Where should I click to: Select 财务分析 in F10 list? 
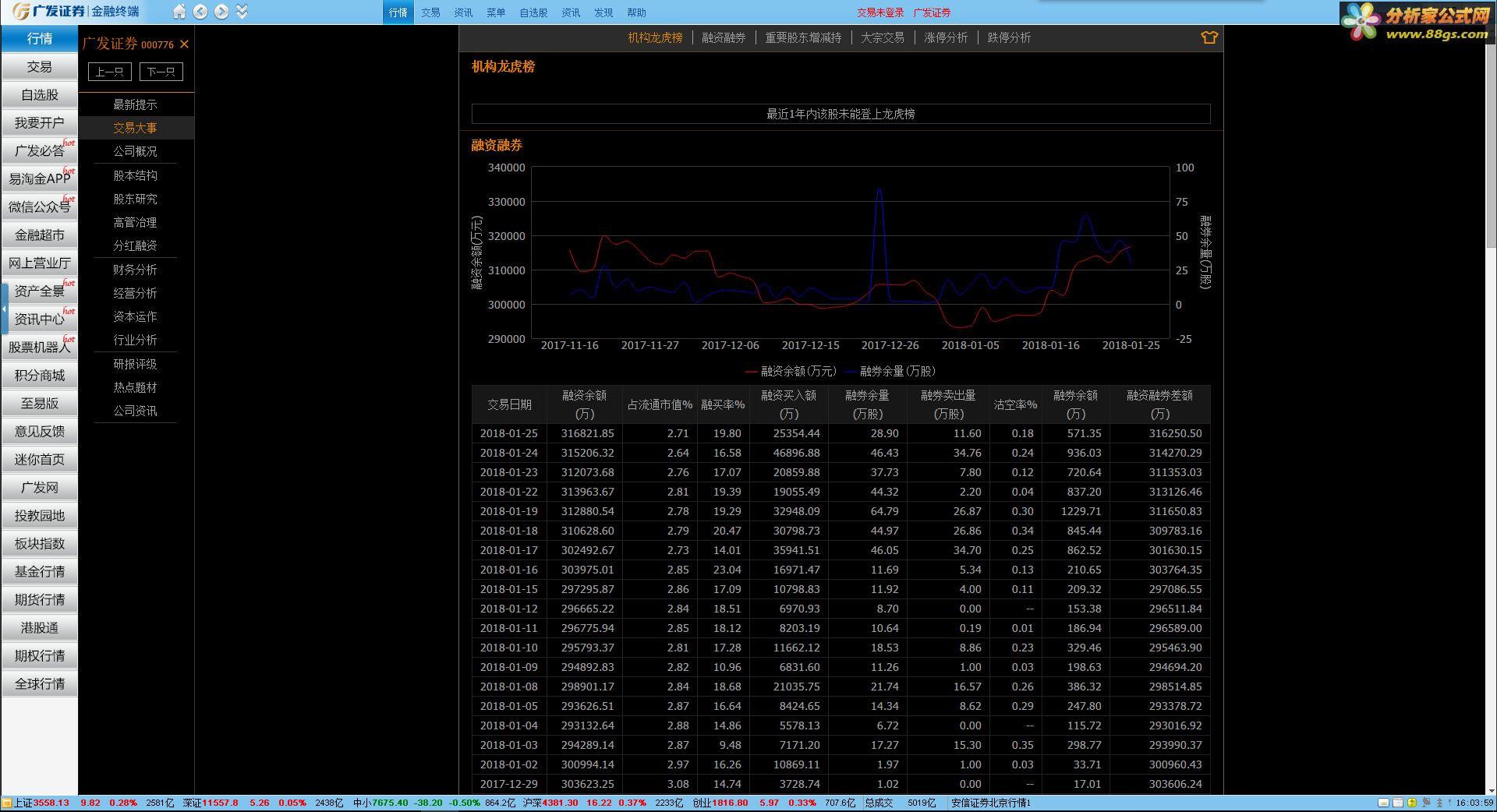135,270
